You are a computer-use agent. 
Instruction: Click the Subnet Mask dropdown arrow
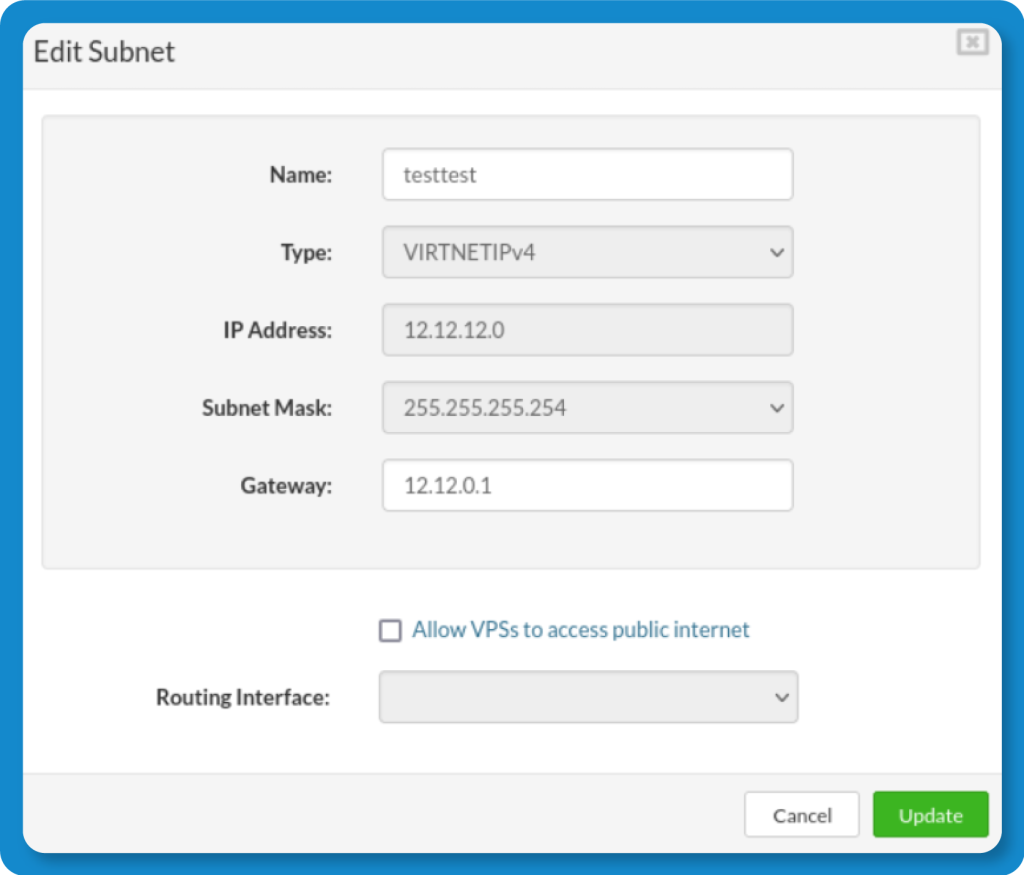pyautogui.click(x=780, y=407)
